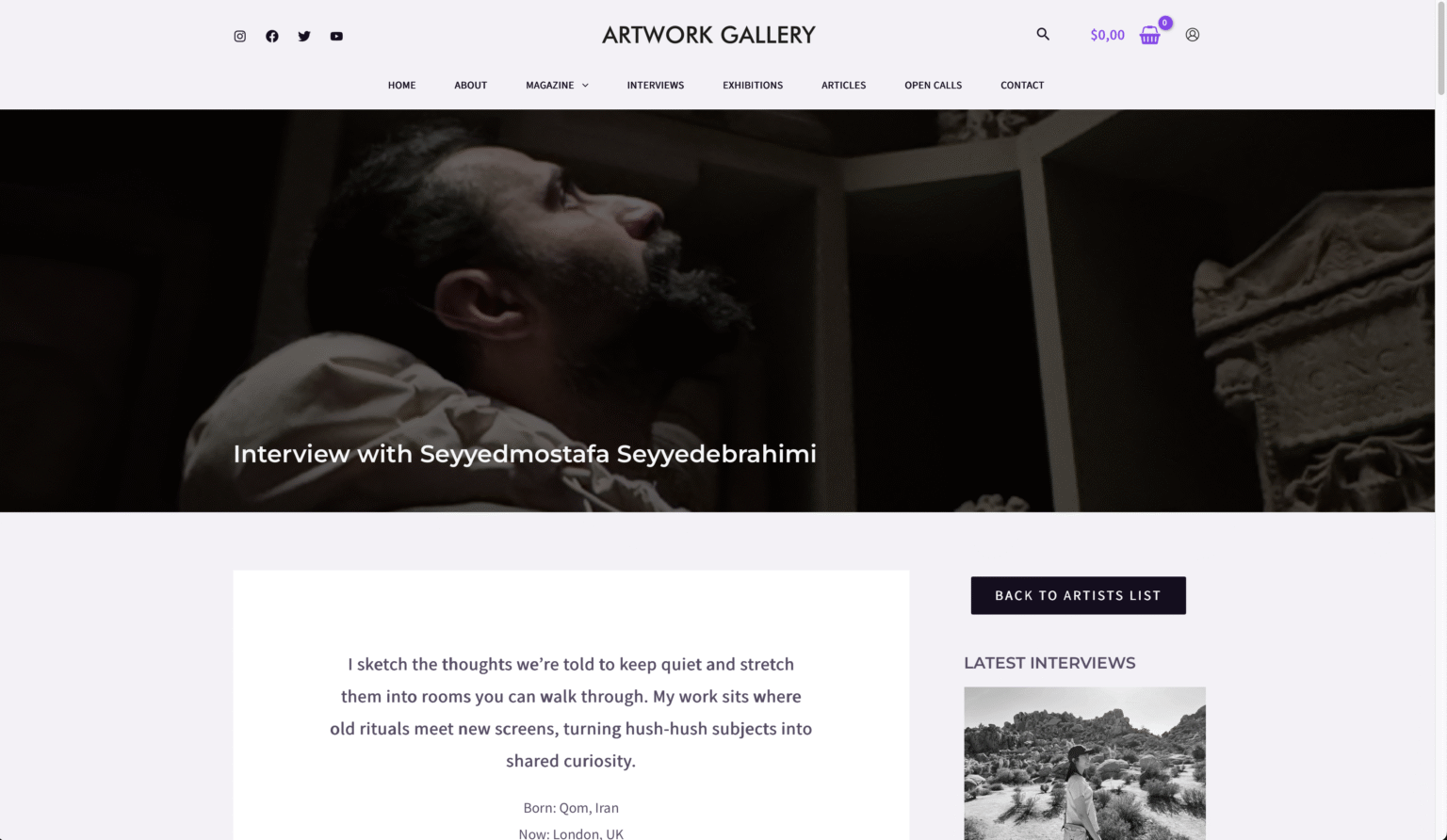This screenshot has width=1447, height=840.
Task: Open the Exhibitions page
Action: pos(753,85)
